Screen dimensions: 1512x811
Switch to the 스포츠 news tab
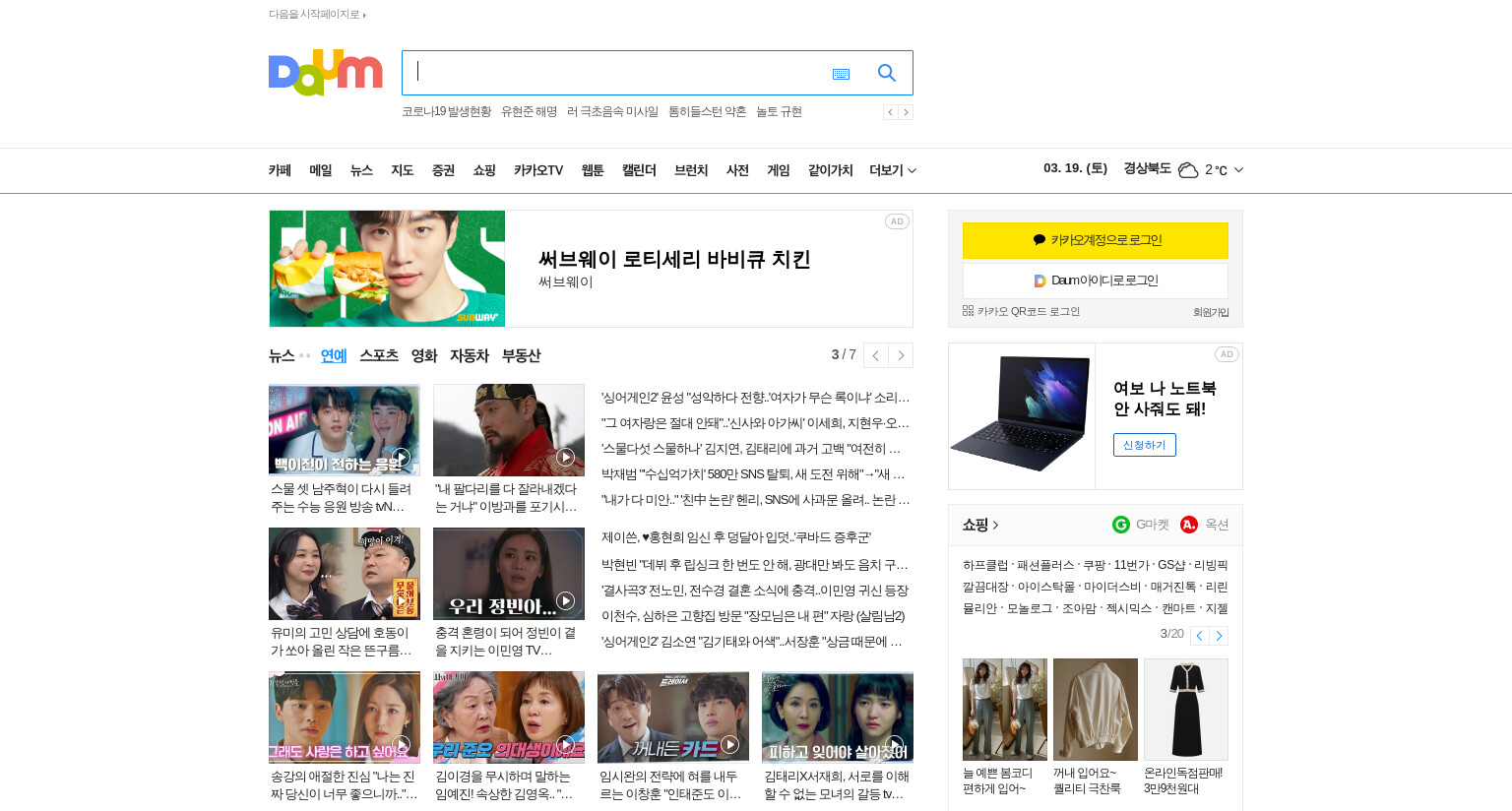pyautogui.click(x=379, y=355)
